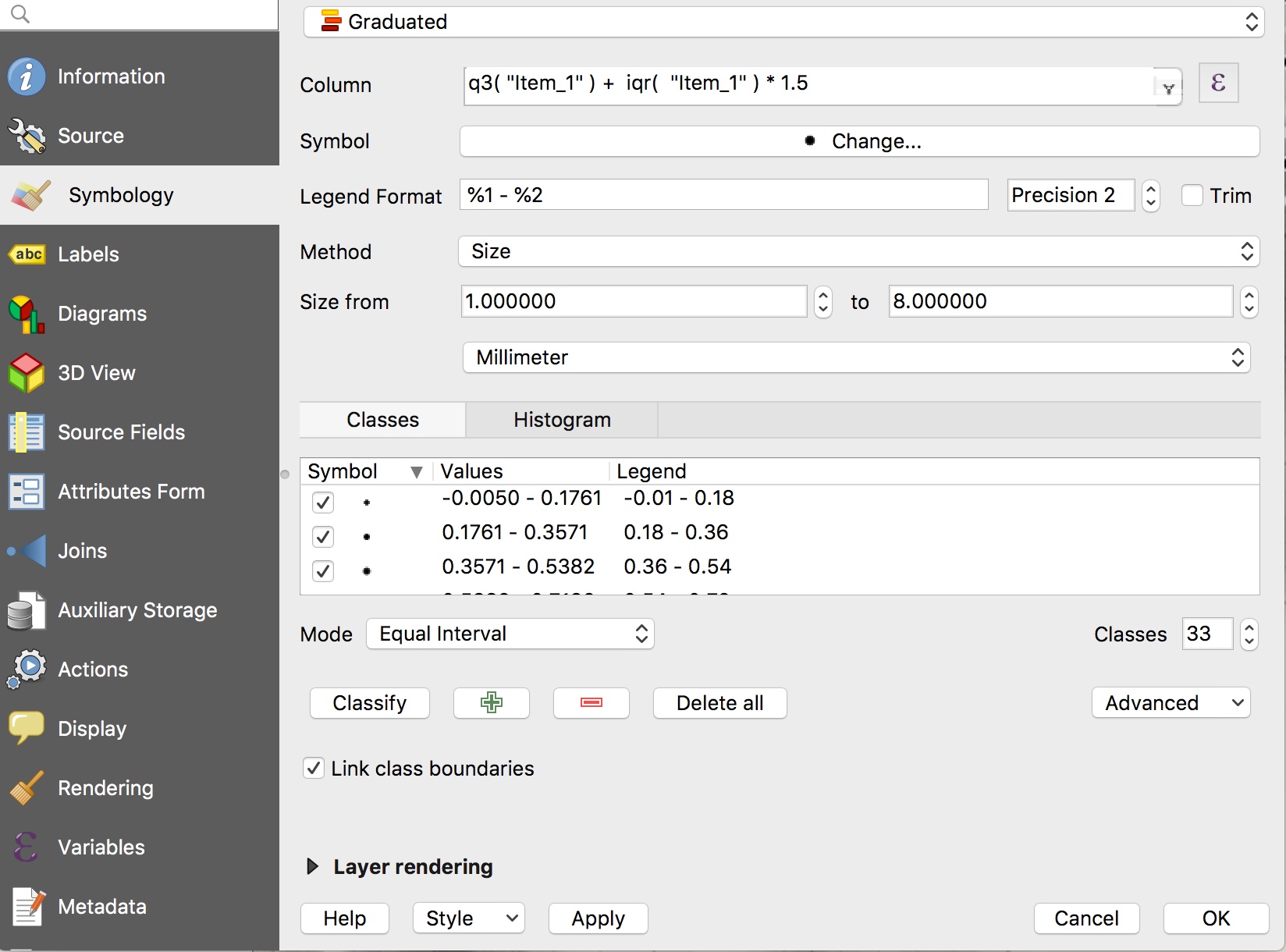Open the Method Size dropdown
Viewport: 1286px width, 952px height.
859,251
